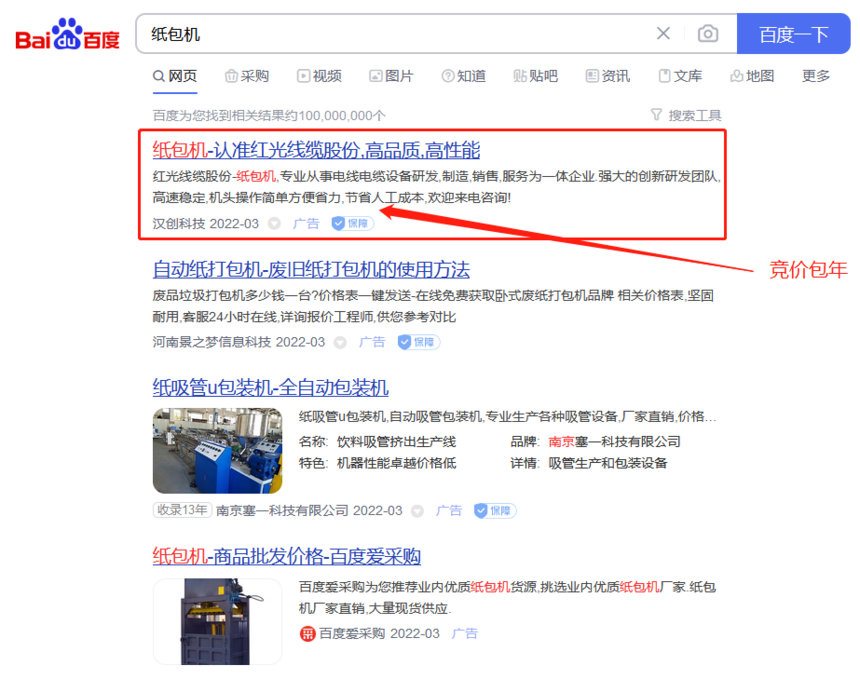This screenshot has height=679, width=860.
Task: Click 更多 for more categories
Action: [816, 76]
